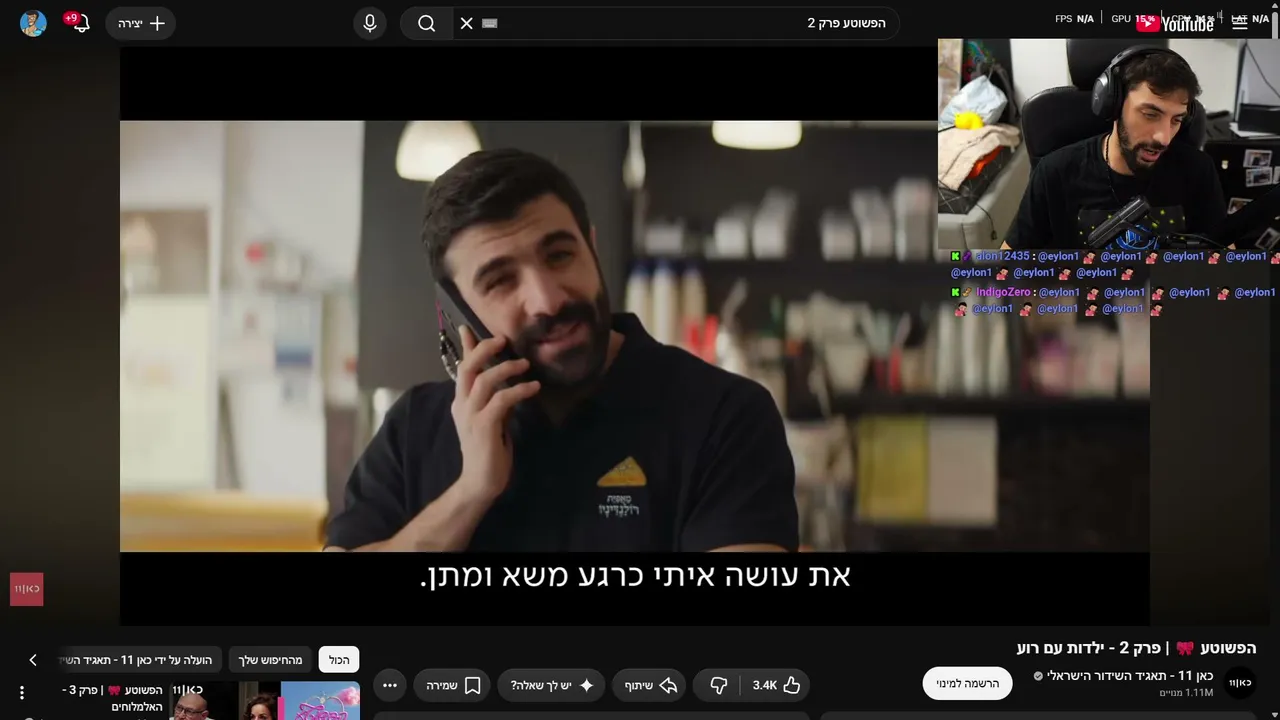
Task: Open suggested video title 'הפשוטע | פרק 3 - האלמלוחים'
Action: (x=112, y=698)
